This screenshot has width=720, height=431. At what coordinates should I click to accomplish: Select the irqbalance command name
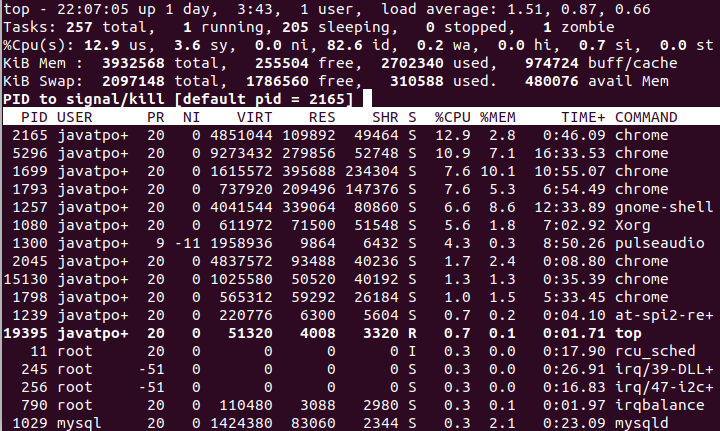(659, 405)
